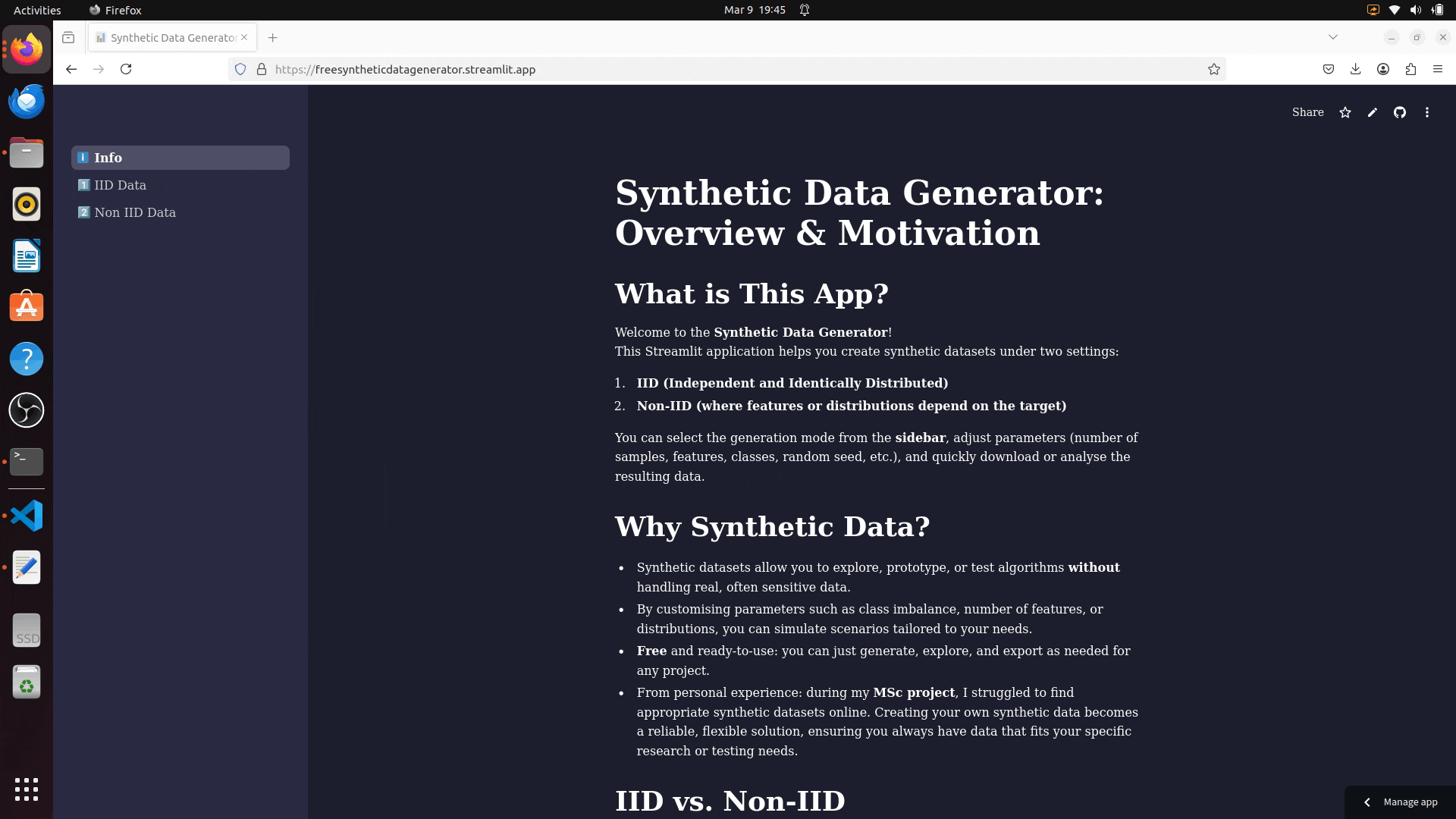Open the IID Data page

pos(120,185)
